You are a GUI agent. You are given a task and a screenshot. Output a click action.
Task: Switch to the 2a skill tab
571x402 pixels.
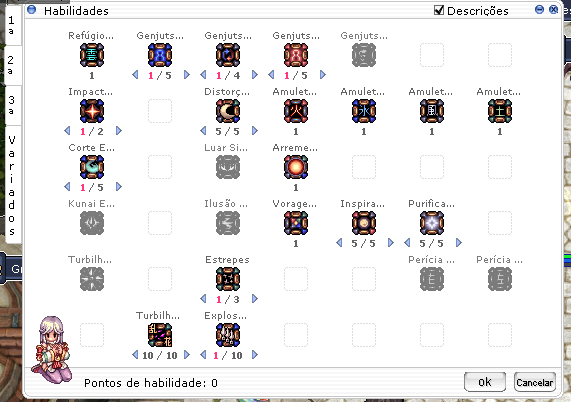click(x=12, y=65)
